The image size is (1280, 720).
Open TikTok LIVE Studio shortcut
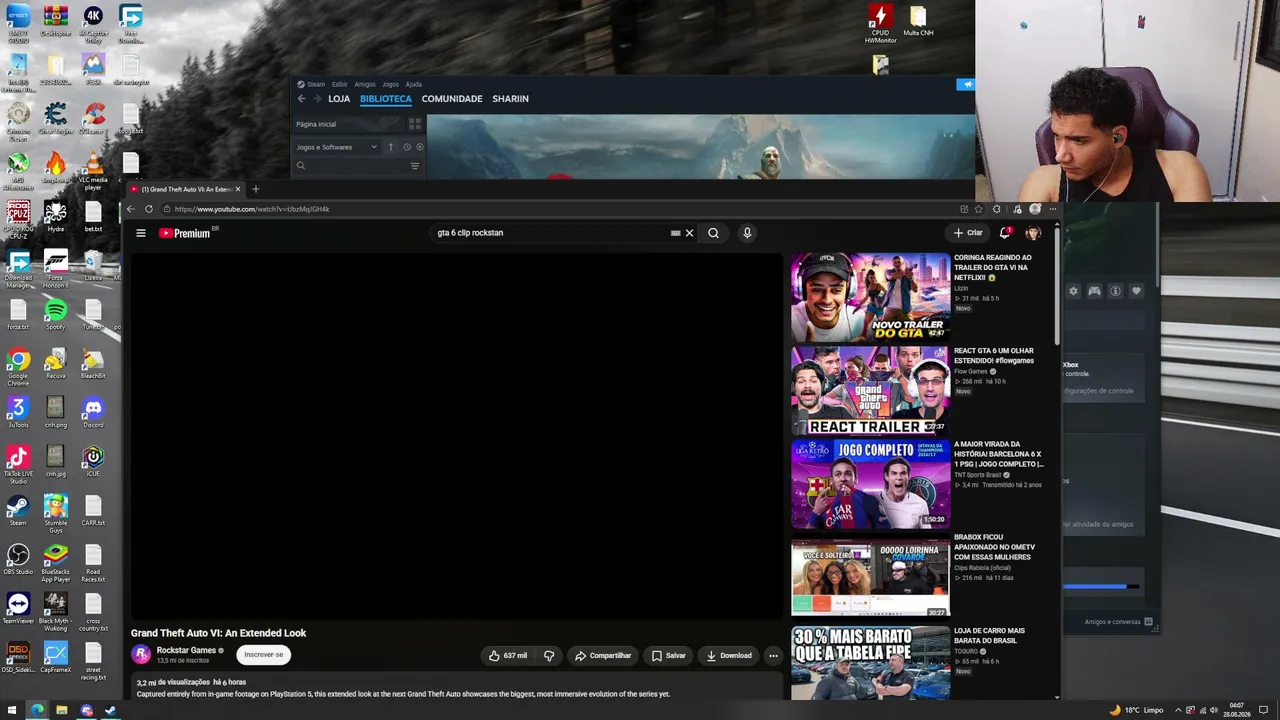(18, 463)
